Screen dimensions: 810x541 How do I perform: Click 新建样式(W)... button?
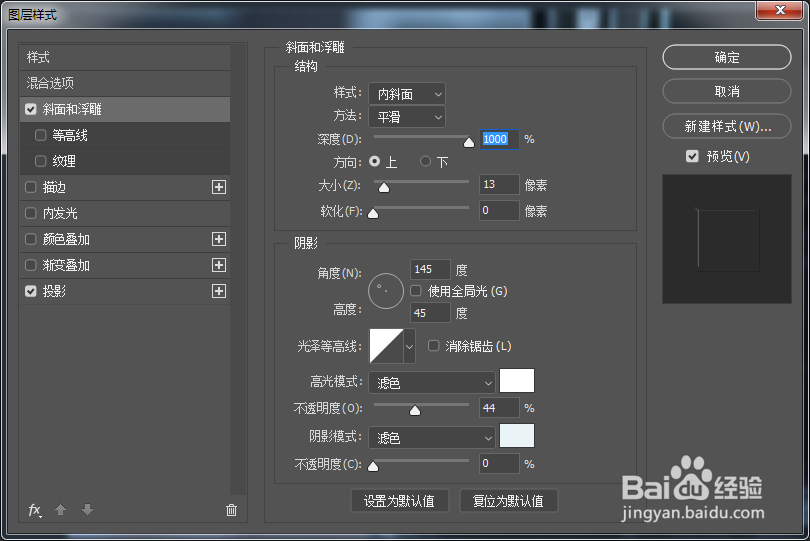[727, 126]
